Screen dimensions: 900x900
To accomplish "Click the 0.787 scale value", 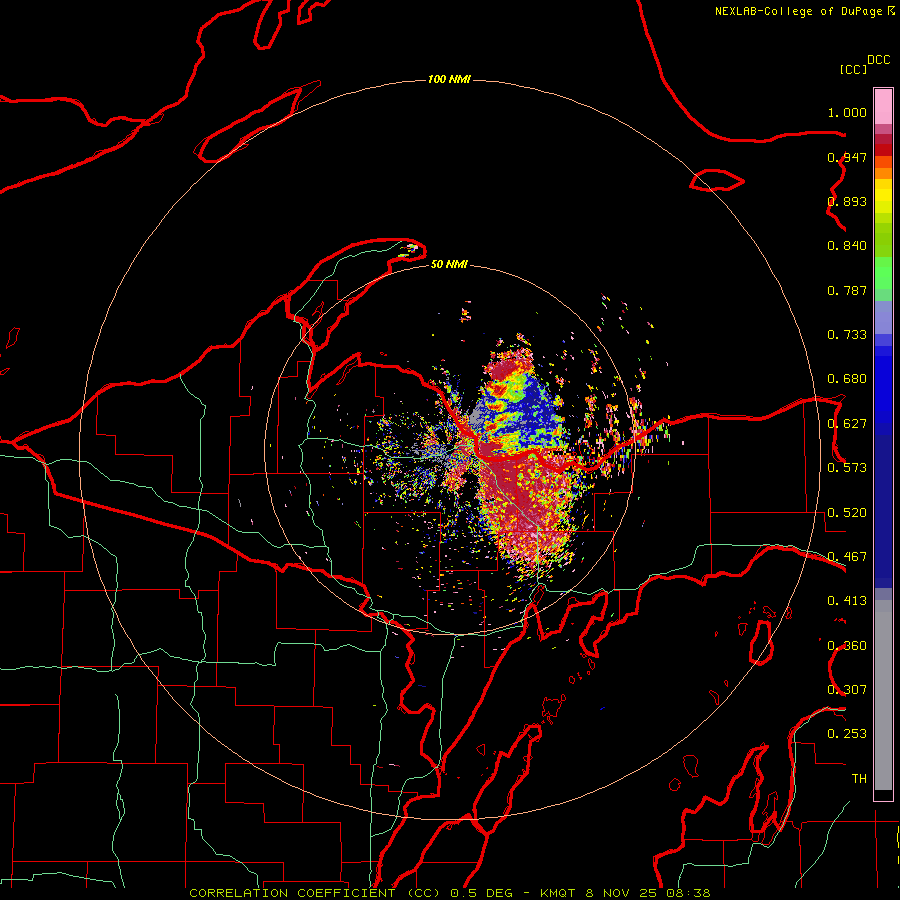I will 847,290.
